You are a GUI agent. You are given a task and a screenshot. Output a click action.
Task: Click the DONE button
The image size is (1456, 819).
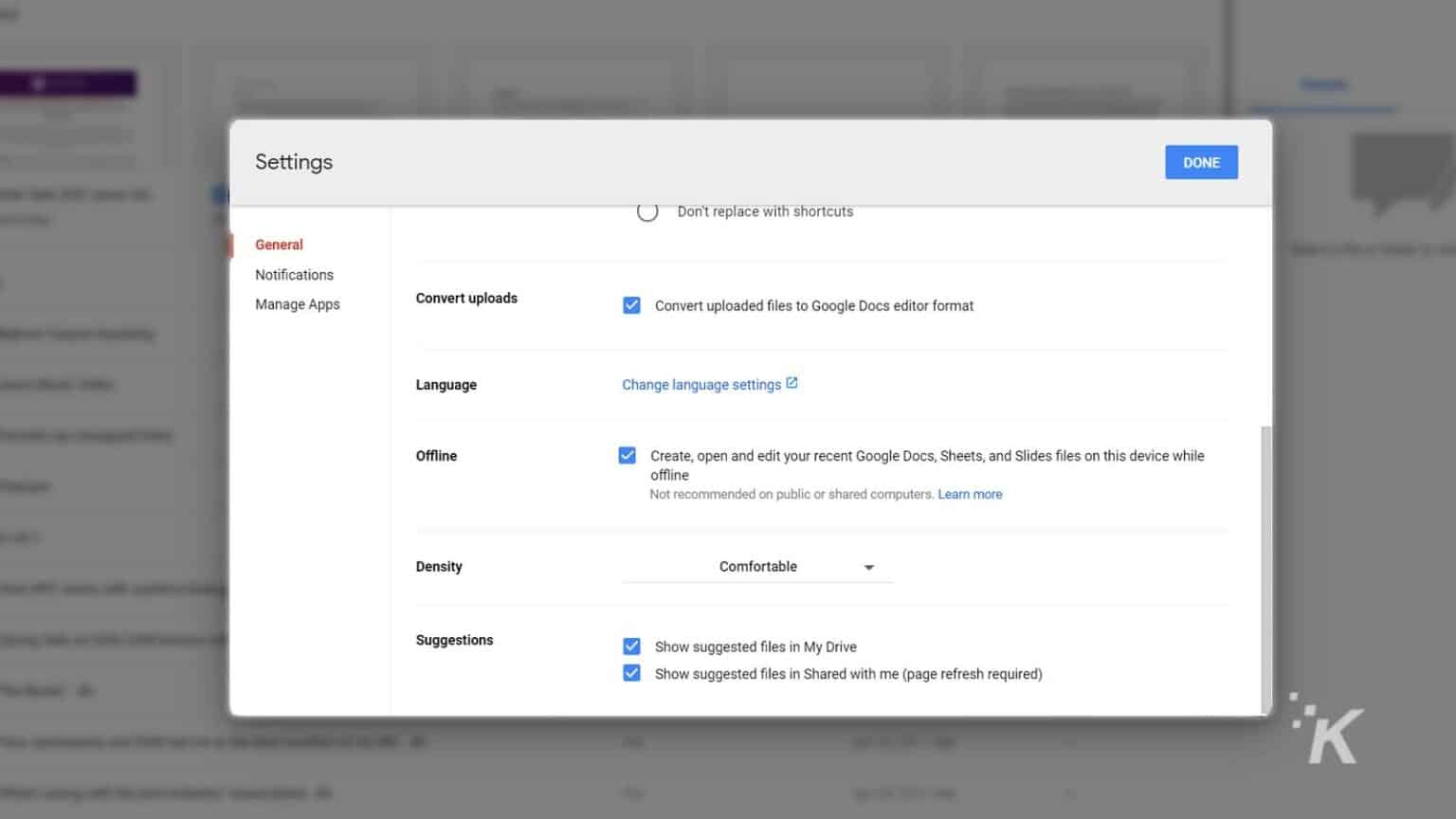[x=1200, y=162]
